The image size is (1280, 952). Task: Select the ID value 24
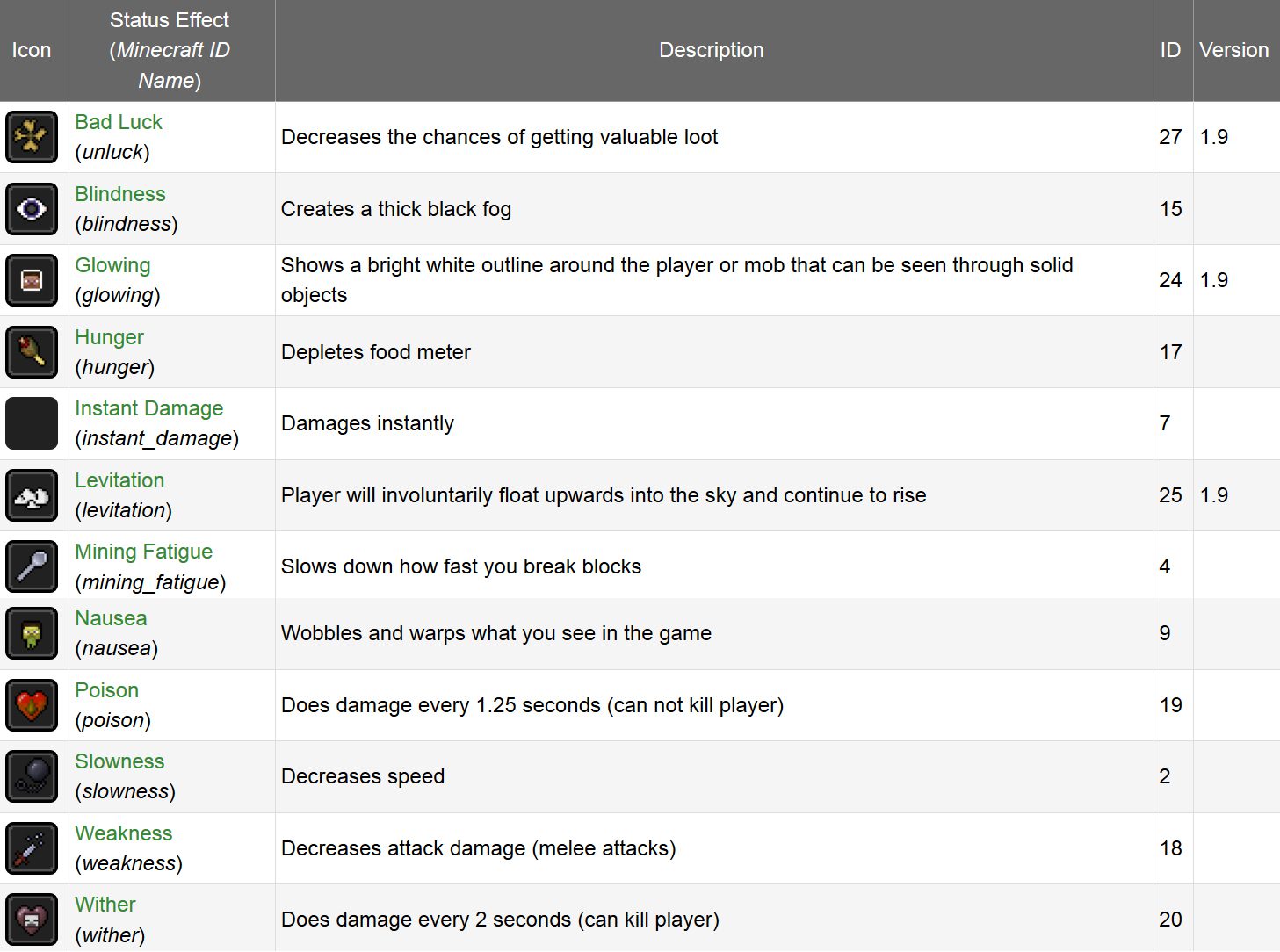(x=1170, y=280)
